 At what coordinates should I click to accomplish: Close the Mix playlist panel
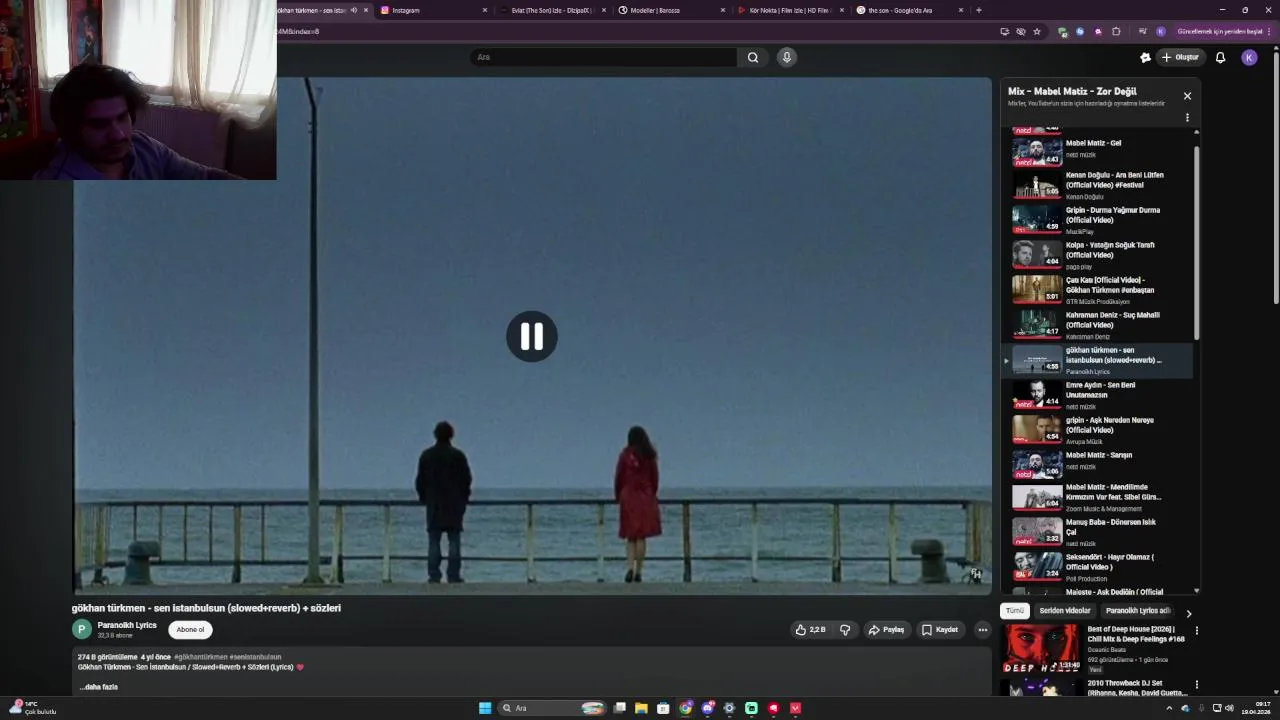tap(1187, 96)
